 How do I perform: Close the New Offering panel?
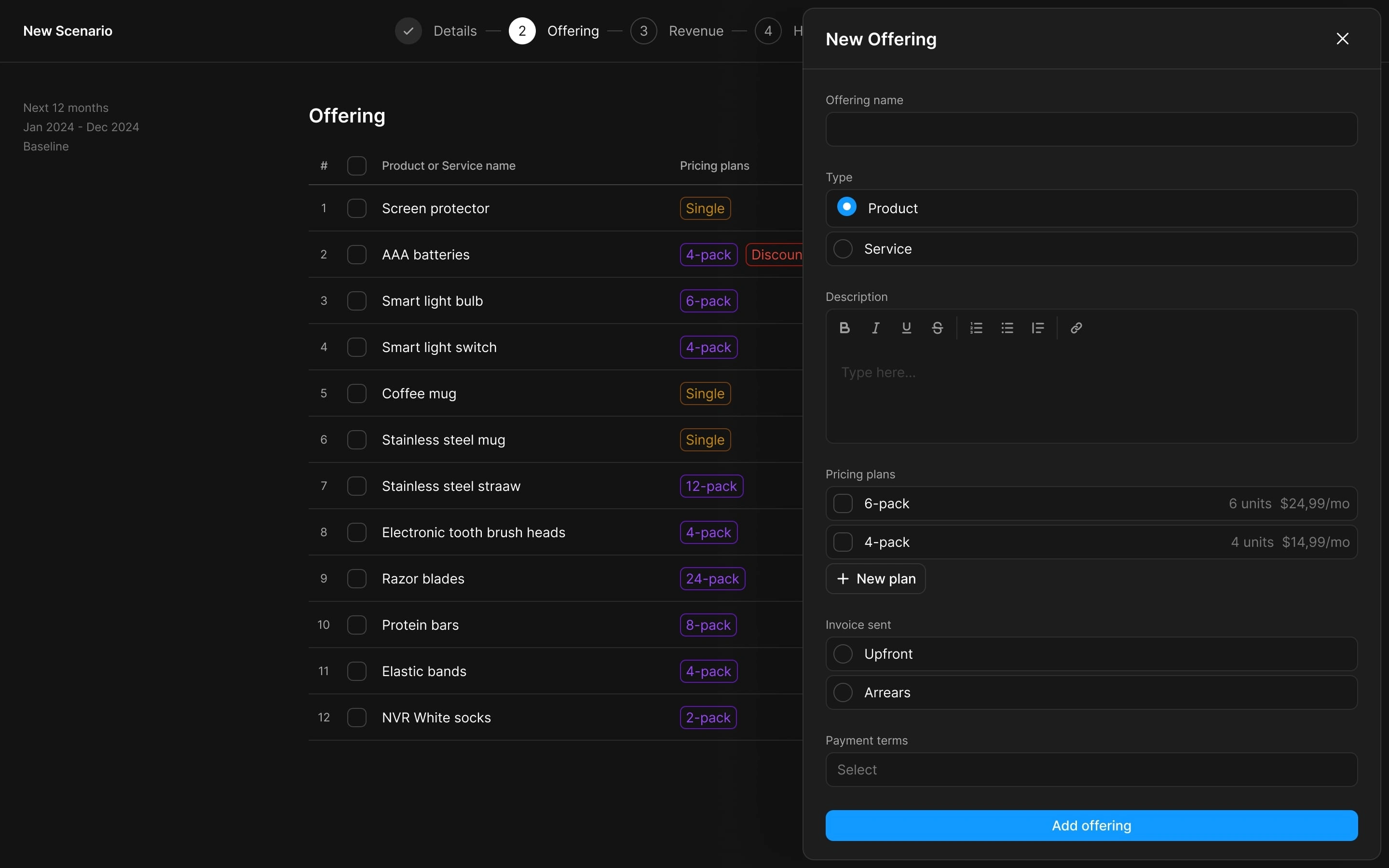pyautogui.click(x=1343, y=38)
